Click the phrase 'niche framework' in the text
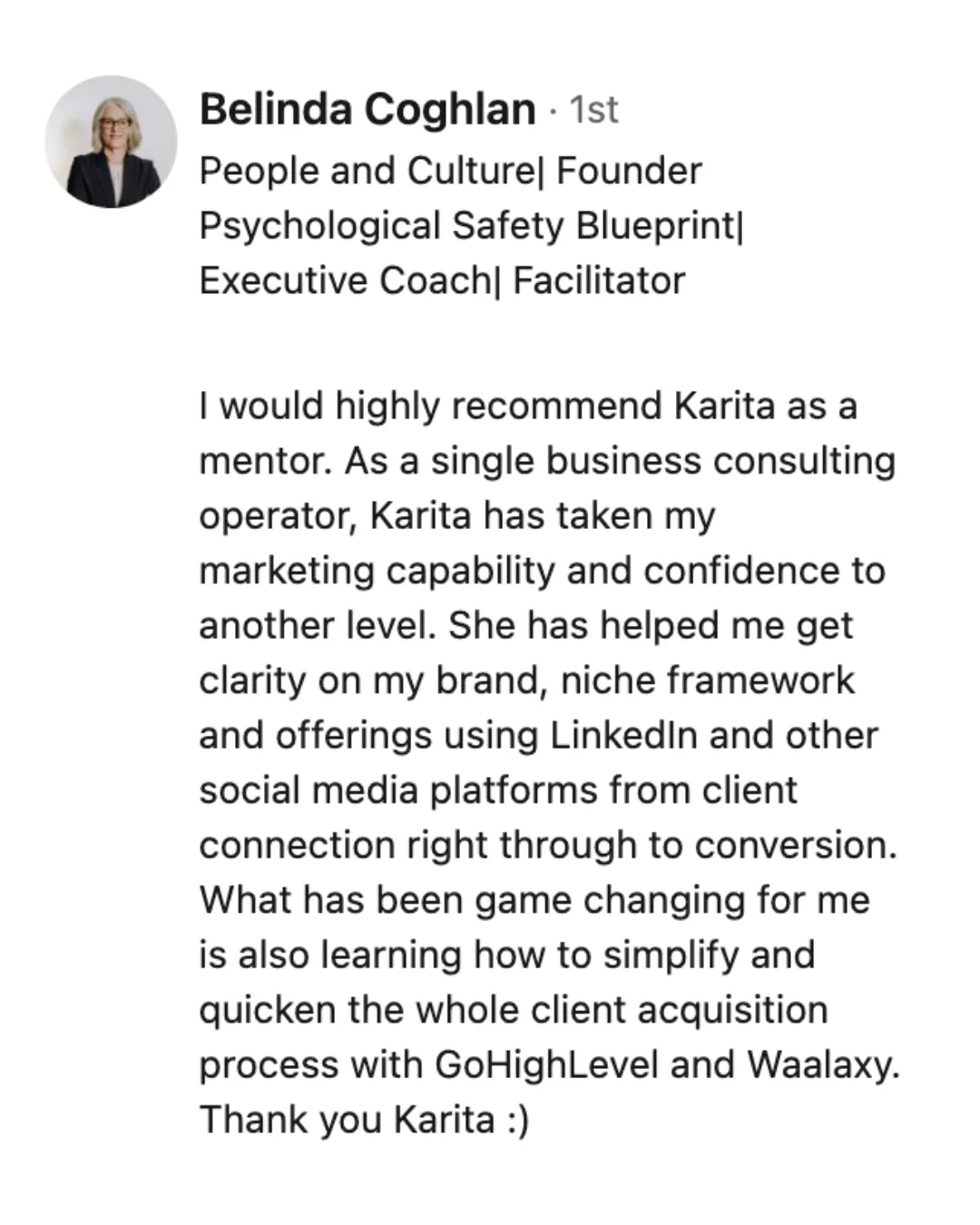Screen dimensions: 980x1225 pos(708,681)
